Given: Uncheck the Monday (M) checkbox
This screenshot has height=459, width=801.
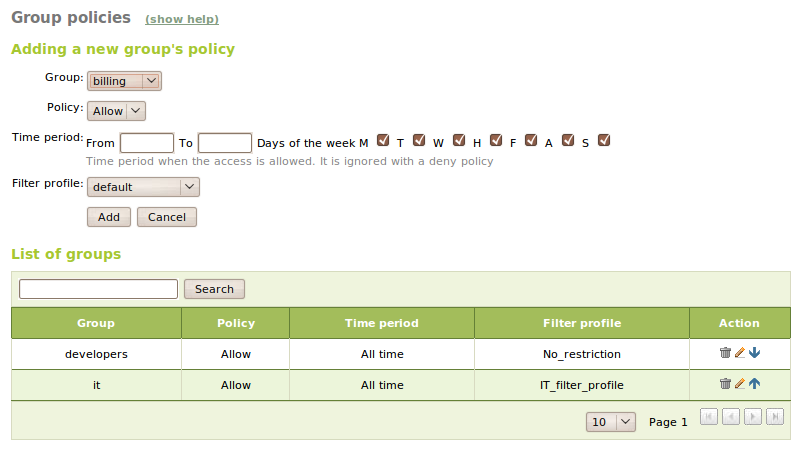Looking at the screenshot, I should pyautogui.click(x=382, y=141).
